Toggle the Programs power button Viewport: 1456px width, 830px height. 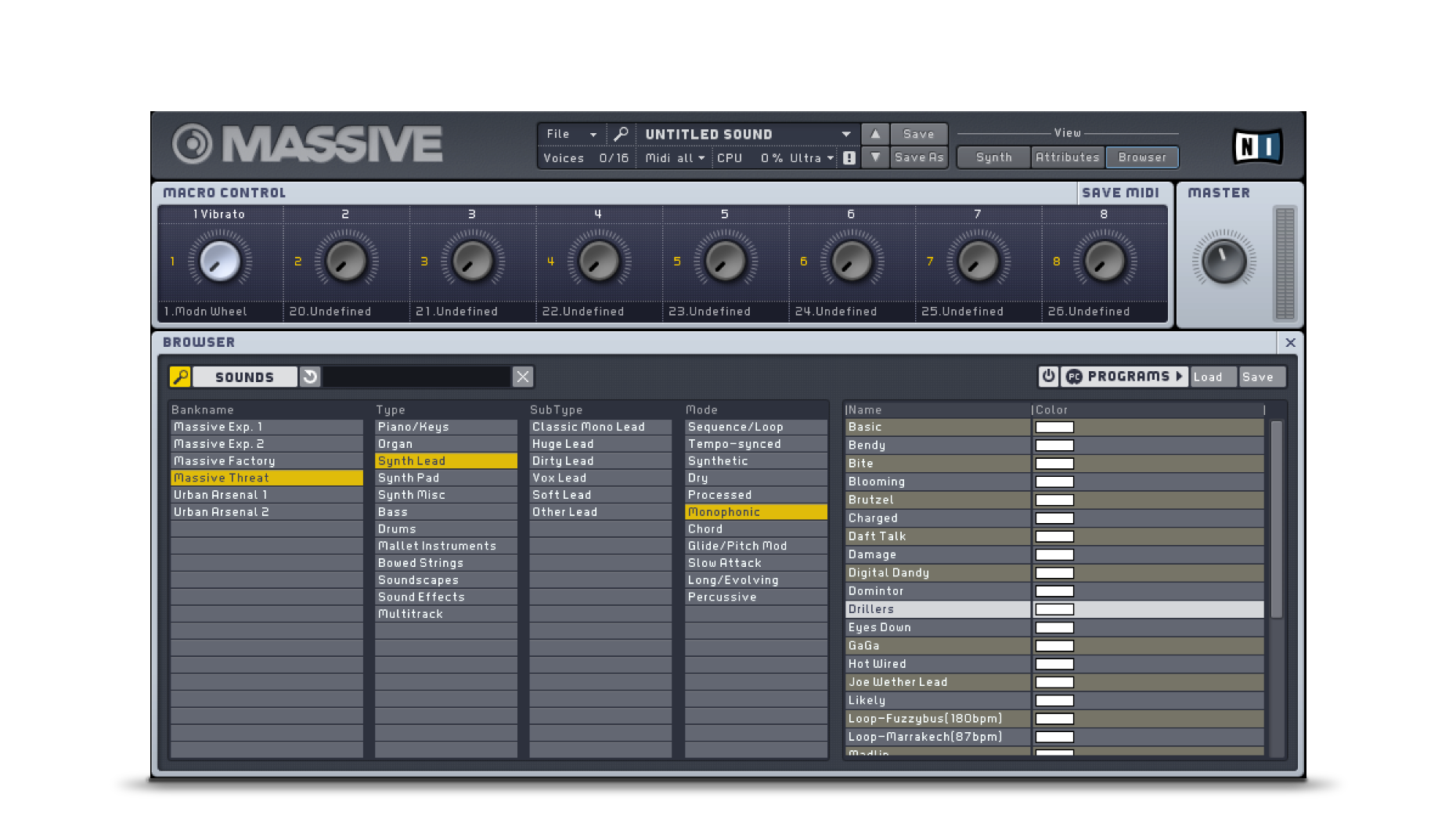coord(1048,377)
